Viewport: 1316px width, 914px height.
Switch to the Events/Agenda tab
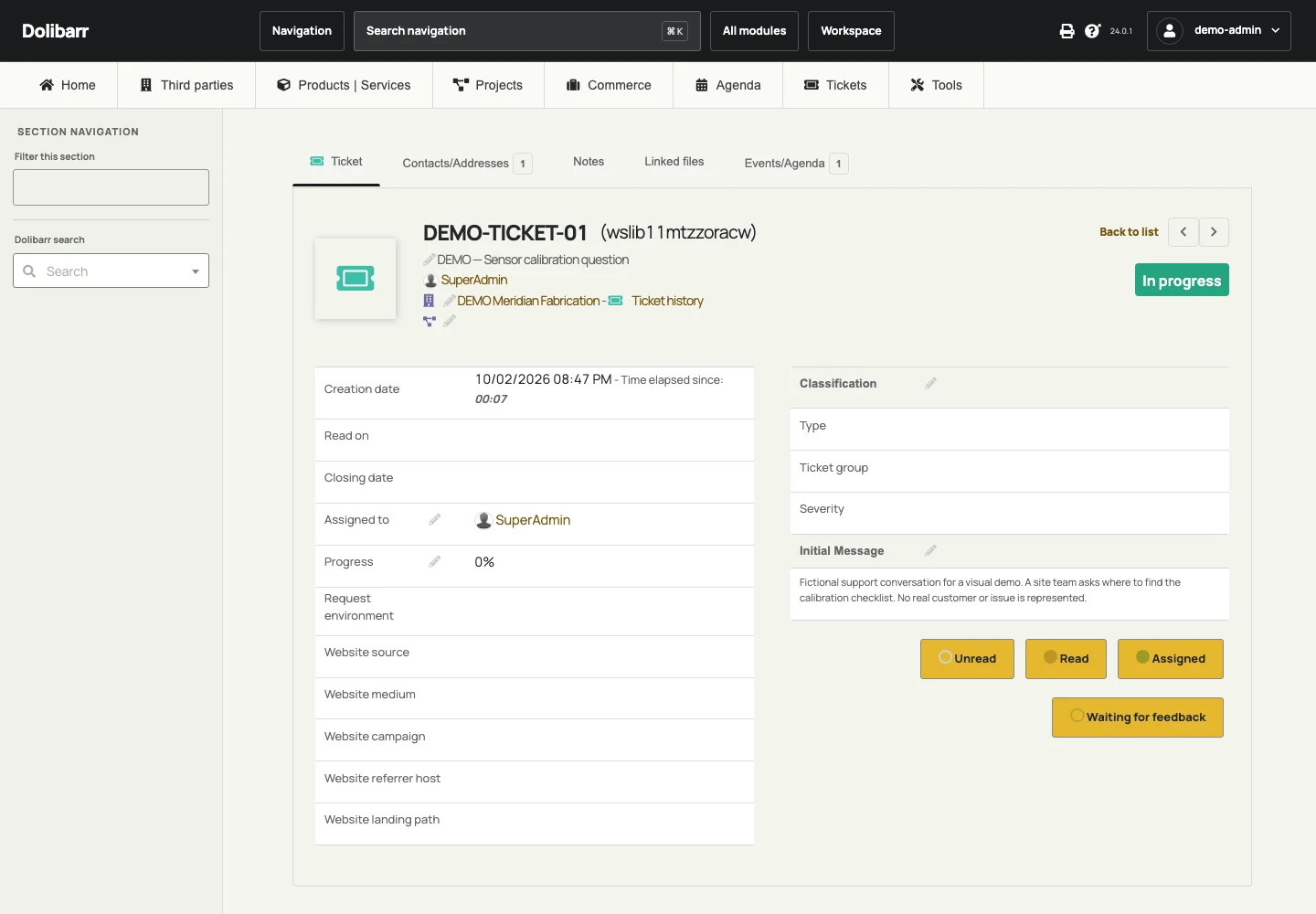click(796, 164)
